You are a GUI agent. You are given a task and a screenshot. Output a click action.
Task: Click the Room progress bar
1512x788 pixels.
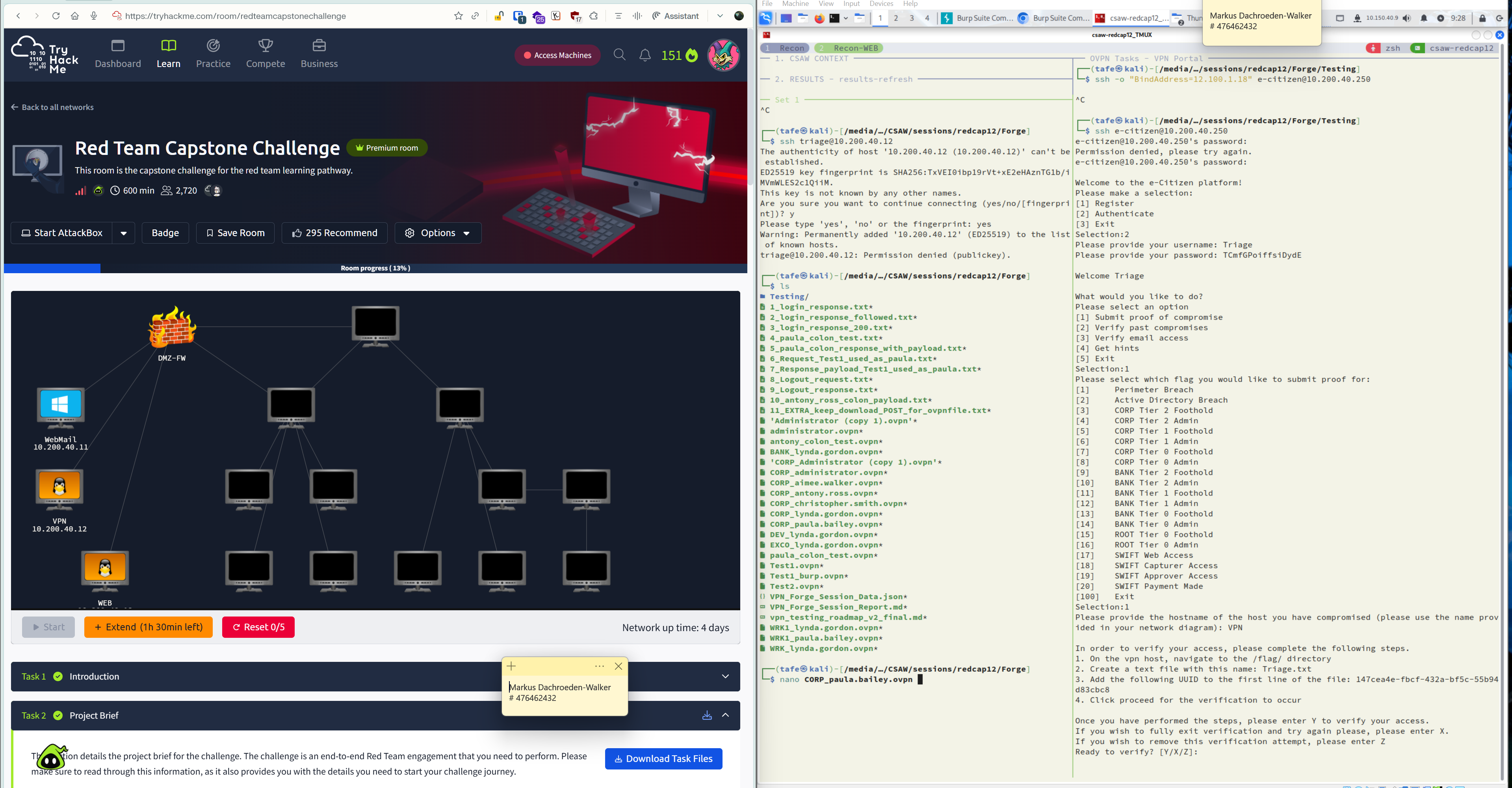375,268
